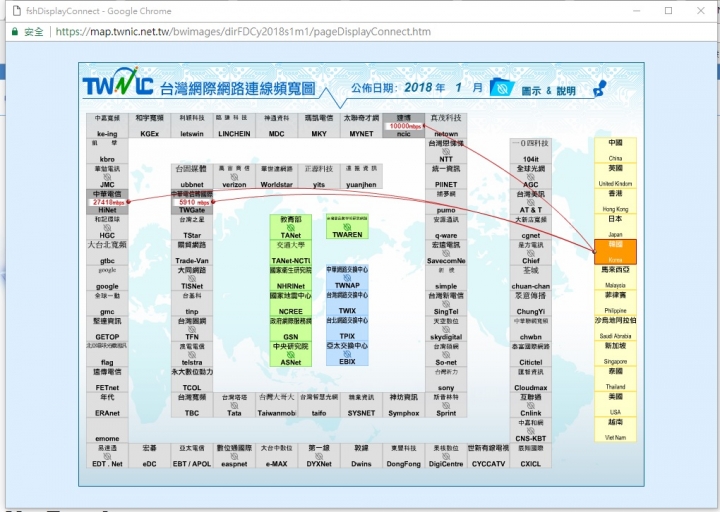Viewport: 720px width, 512px height.
Task: Select the So-net ISP cell
Action: point(446,354)
